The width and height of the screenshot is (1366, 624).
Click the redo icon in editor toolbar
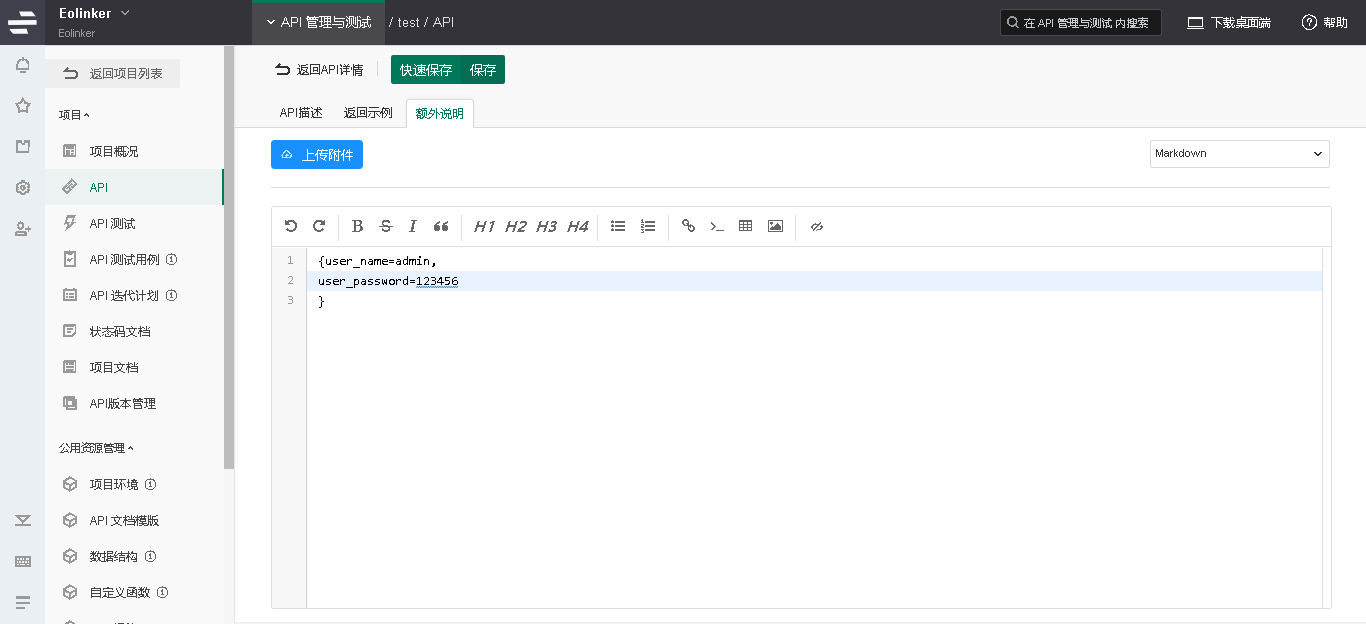tap(319, 226)
